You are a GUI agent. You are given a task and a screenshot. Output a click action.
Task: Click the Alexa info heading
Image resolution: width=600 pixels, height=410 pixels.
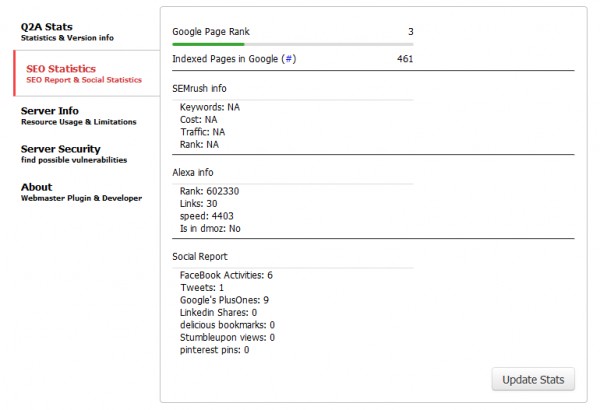(194, 172)
